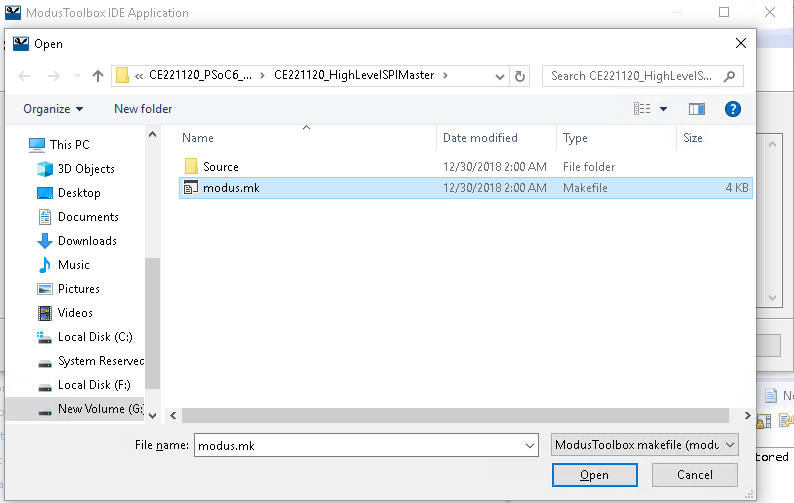Click CE221120_PSoC6_... breadcrumb segment

[200, 75]
